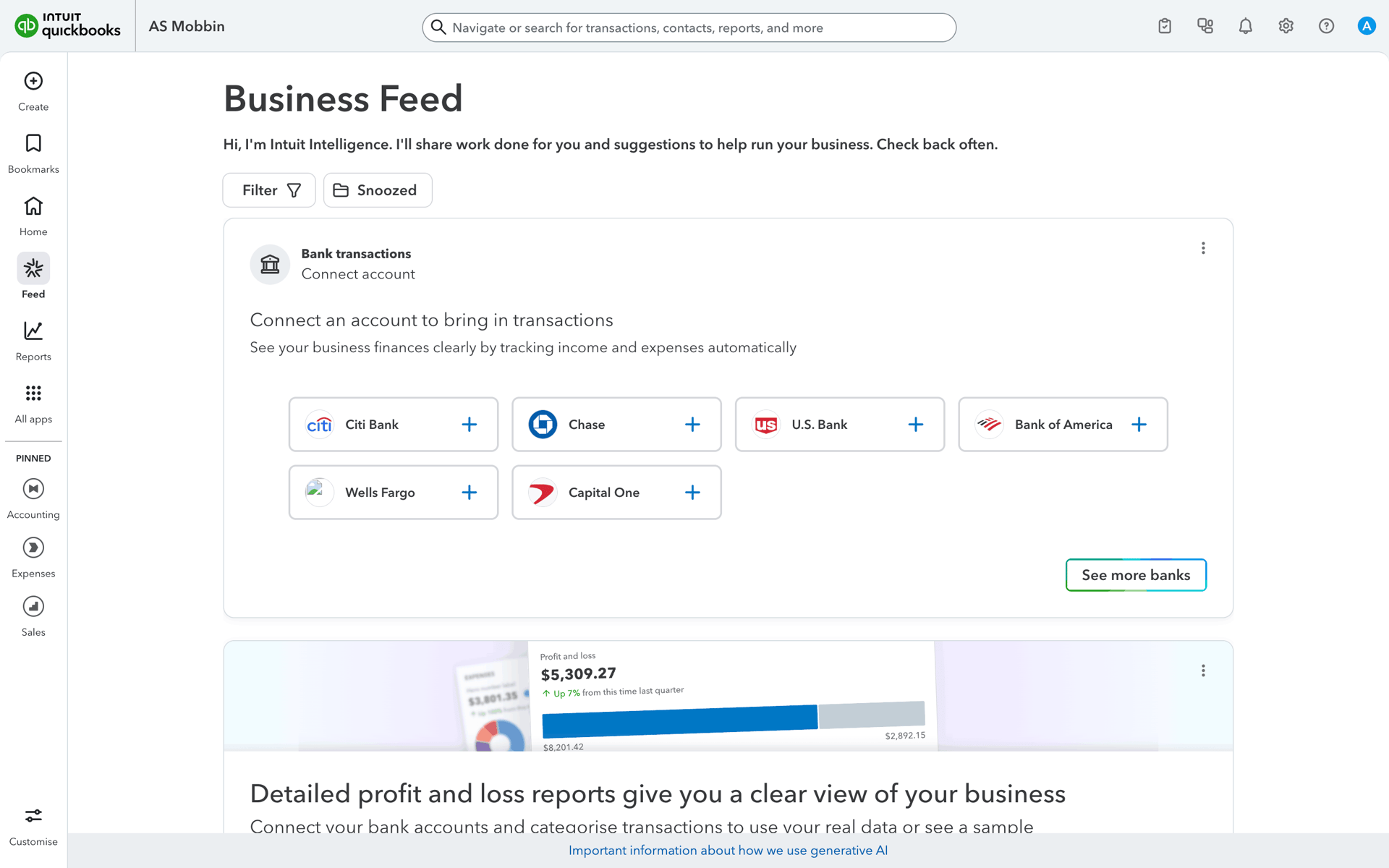The image size is (1389, 868).
Task: Click the Profit and loss preview image
Action: [x=729, y=696]
